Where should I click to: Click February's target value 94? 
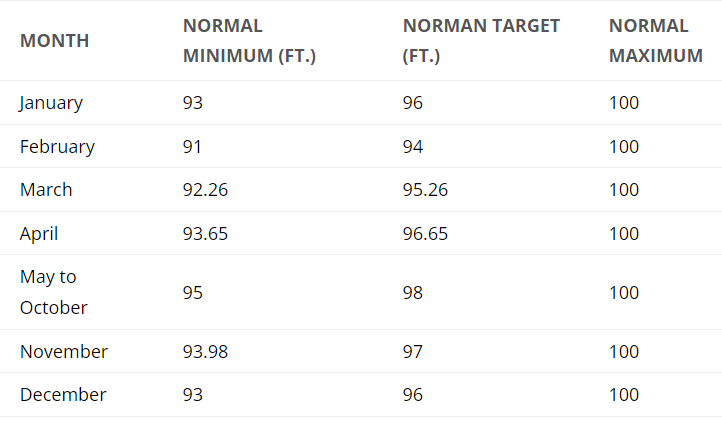pyautogui.click(x=413, y=147)
